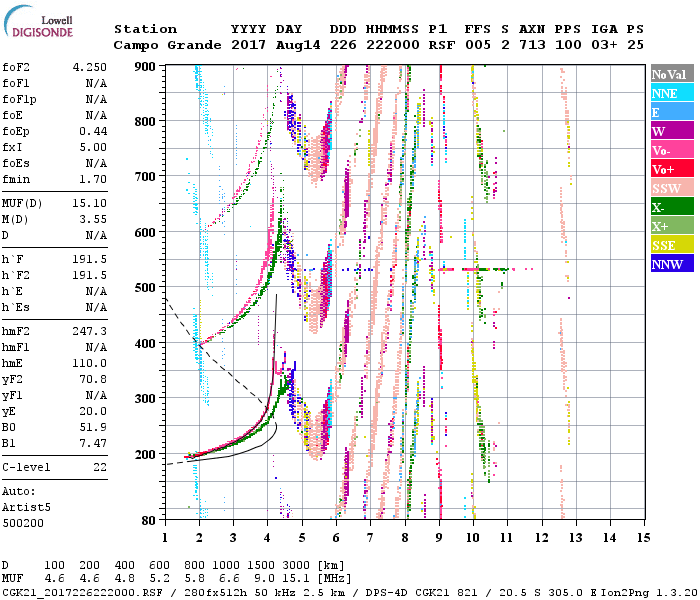700x600 pixels.
Task: Click the C-level value 22
Action: [x=100, y=467]
